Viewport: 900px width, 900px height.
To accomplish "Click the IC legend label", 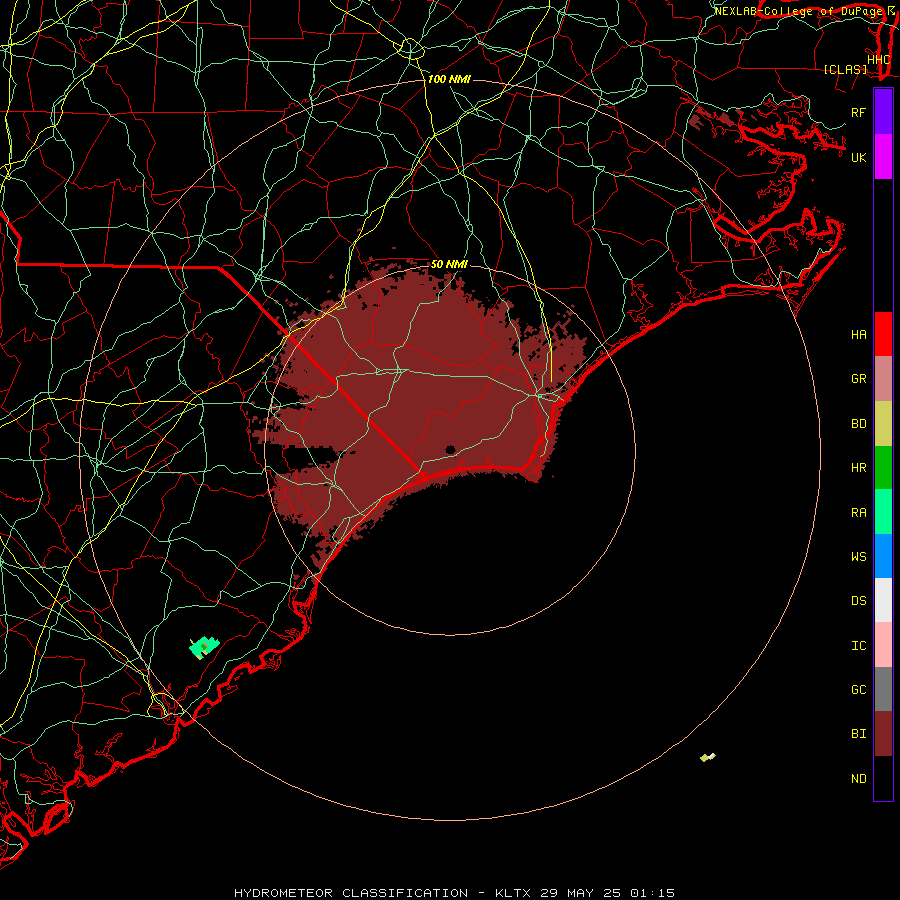I will tap(859, 646).
